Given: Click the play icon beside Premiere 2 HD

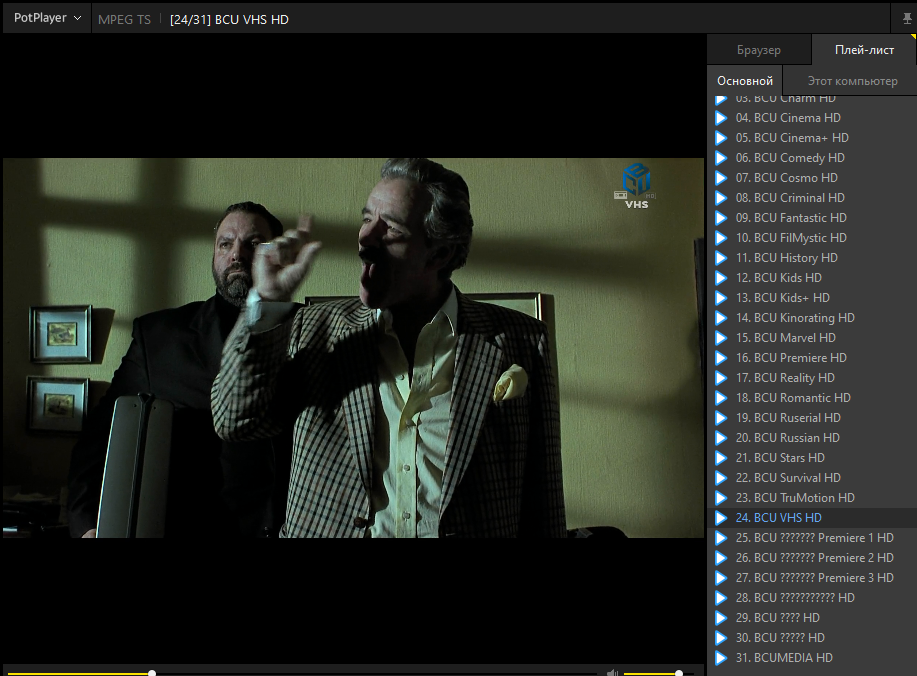Looking at the screenshot, I should tap(721, 558).
